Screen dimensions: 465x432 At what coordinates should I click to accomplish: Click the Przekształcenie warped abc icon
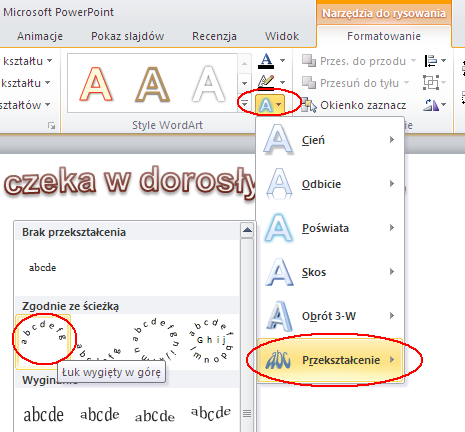click(278, 360)
